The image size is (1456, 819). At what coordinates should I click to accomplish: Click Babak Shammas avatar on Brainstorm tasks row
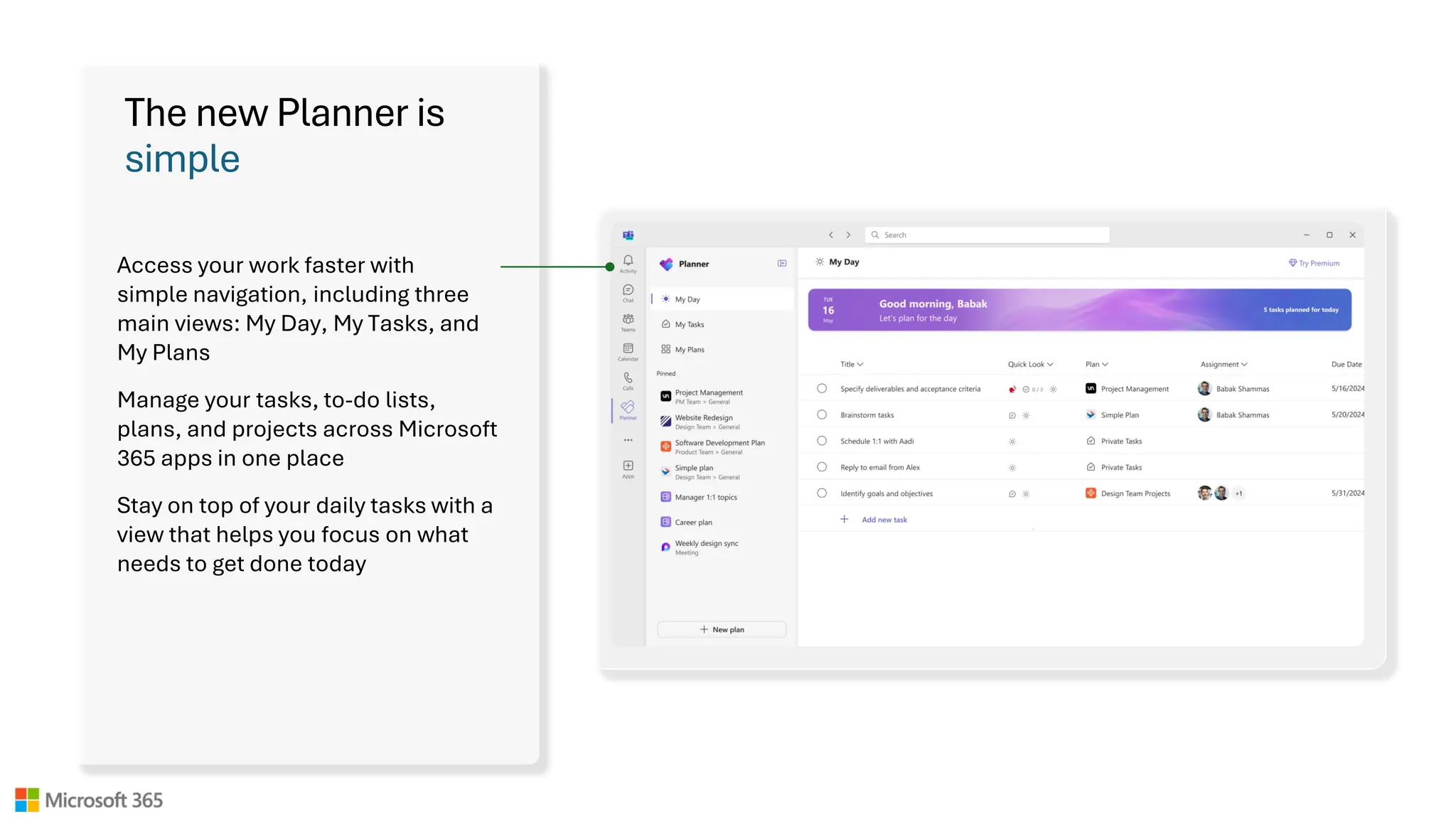point(1204,414)
